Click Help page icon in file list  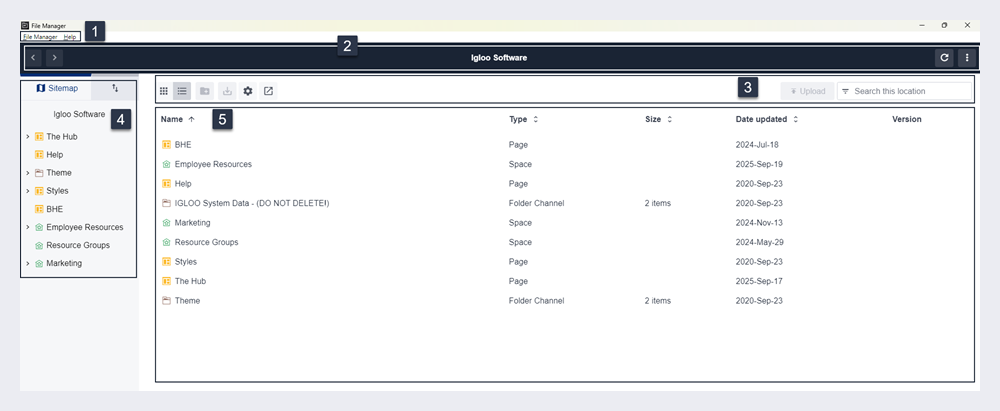(166, 184)
